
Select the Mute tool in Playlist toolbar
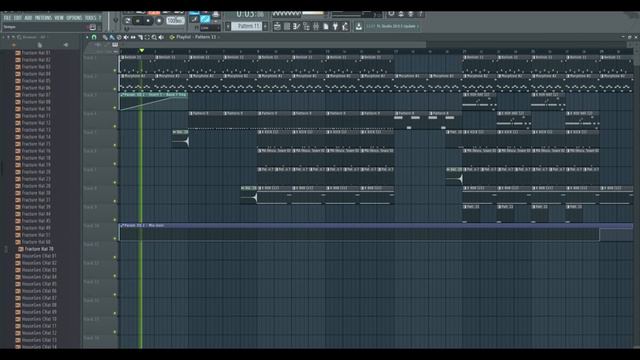[126, 37]
